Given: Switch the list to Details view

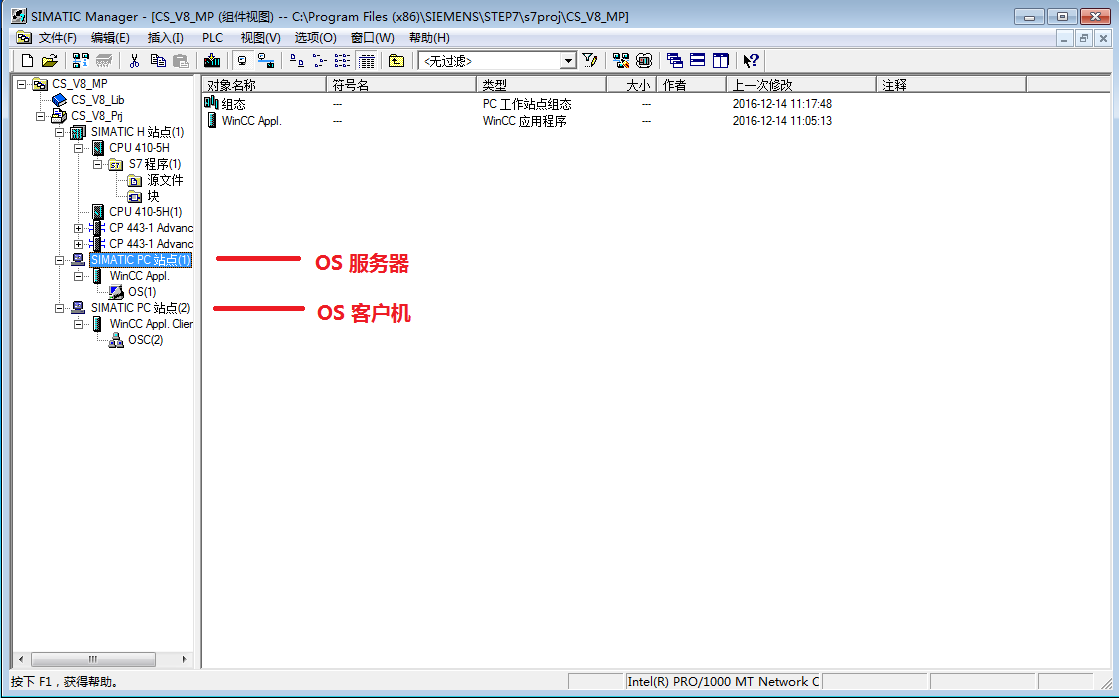Looking at the screenshot, I should [x=366, y=61].
